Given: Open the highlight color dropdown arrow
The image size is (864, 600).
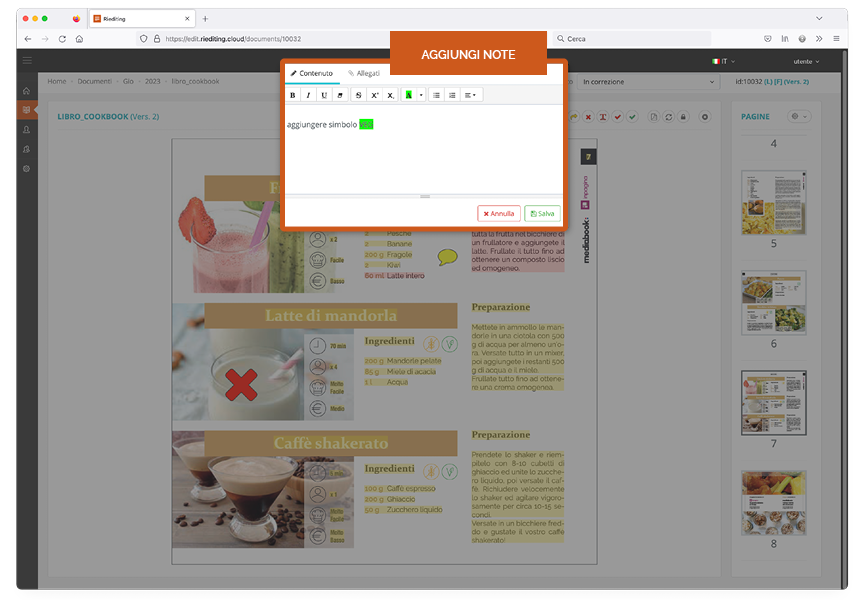Looking at the screenshot, I should click(x=421, y=95).
